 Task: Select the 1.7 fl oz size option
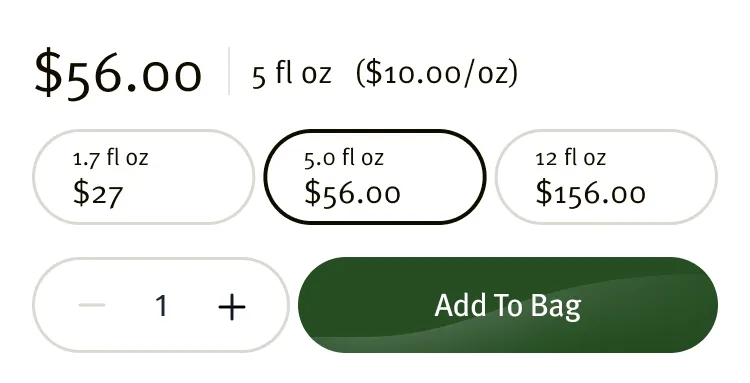[x=143, y=176]
